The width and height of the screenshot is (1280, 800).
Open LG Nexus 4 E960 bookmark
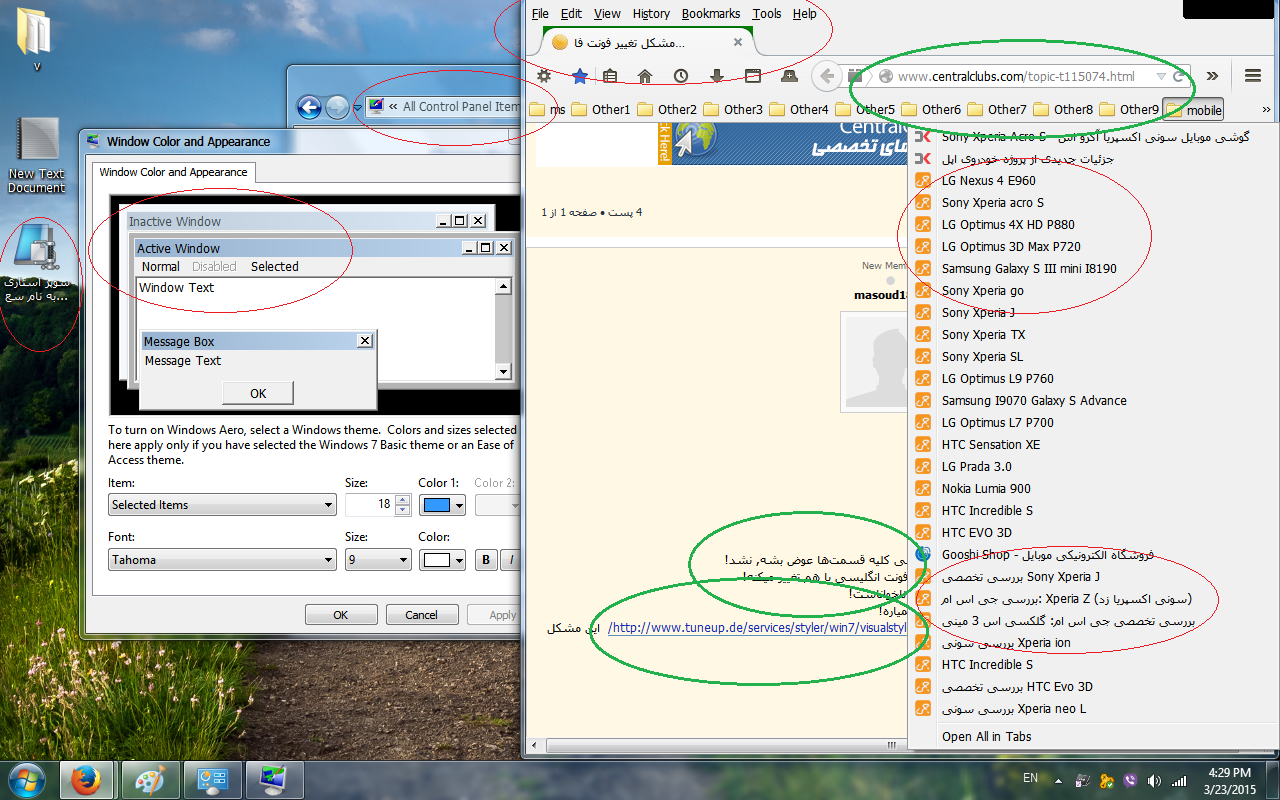(x=1093, y=181)
